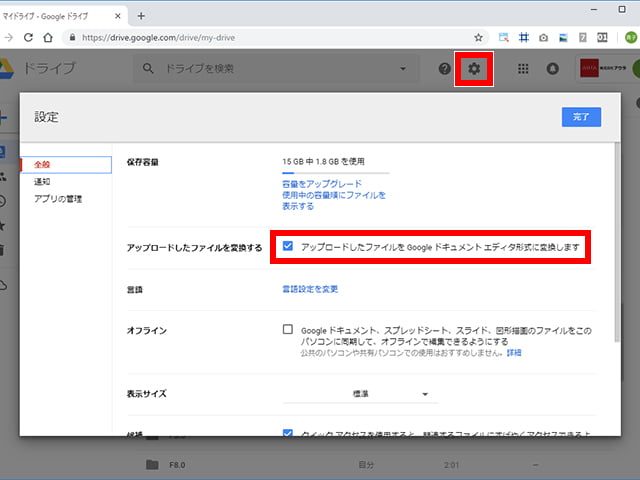Click the notifications bell icon

coord(552,69)
